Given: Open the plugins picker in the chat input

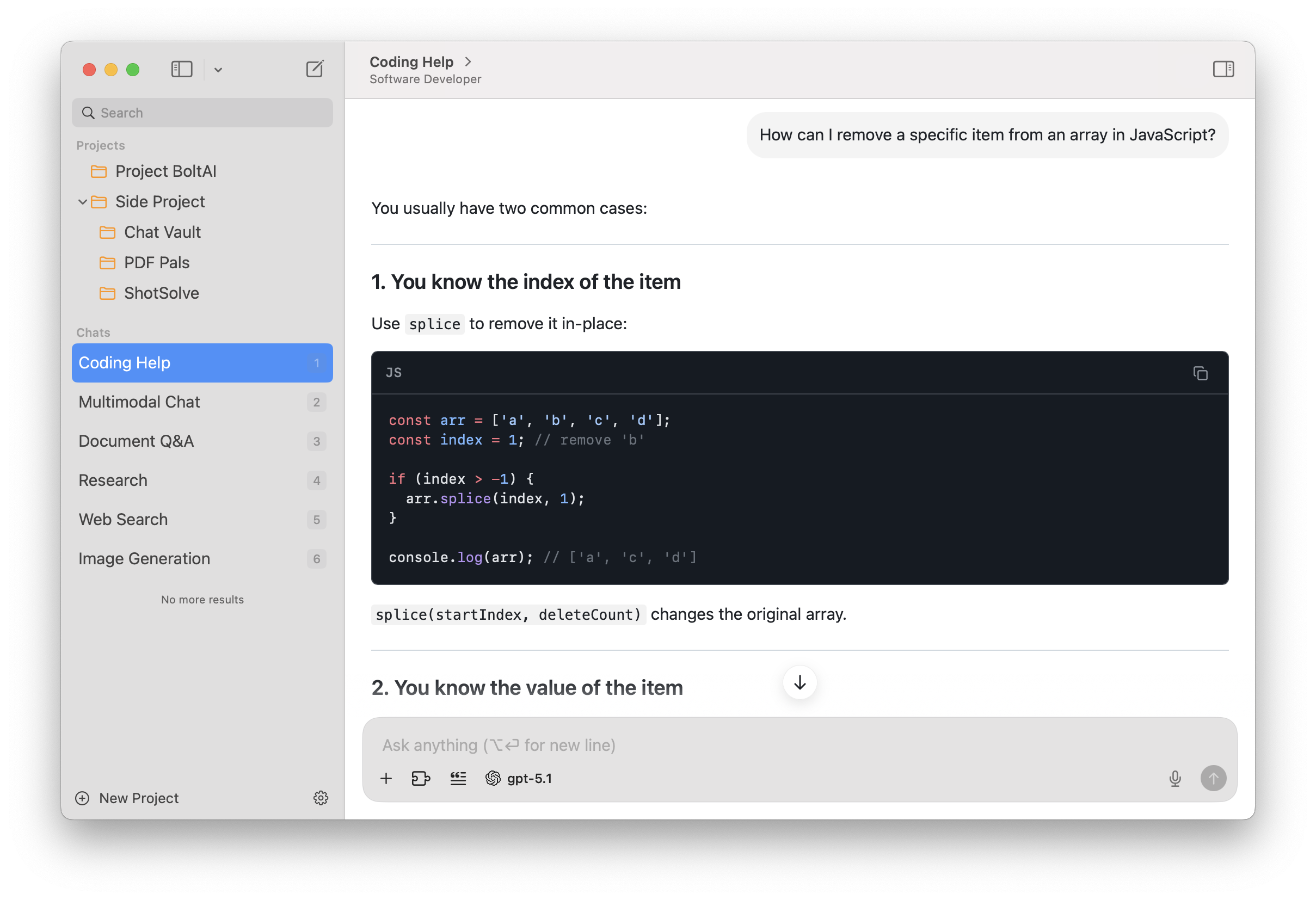Looking at the screenshot, I should [x=421, y=778].
